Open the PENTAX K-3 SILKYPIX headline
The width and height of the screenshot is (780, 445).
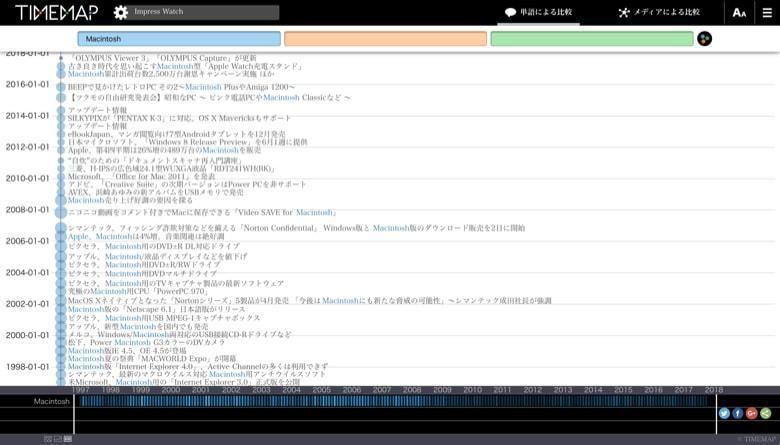click(x=179, y=118)
